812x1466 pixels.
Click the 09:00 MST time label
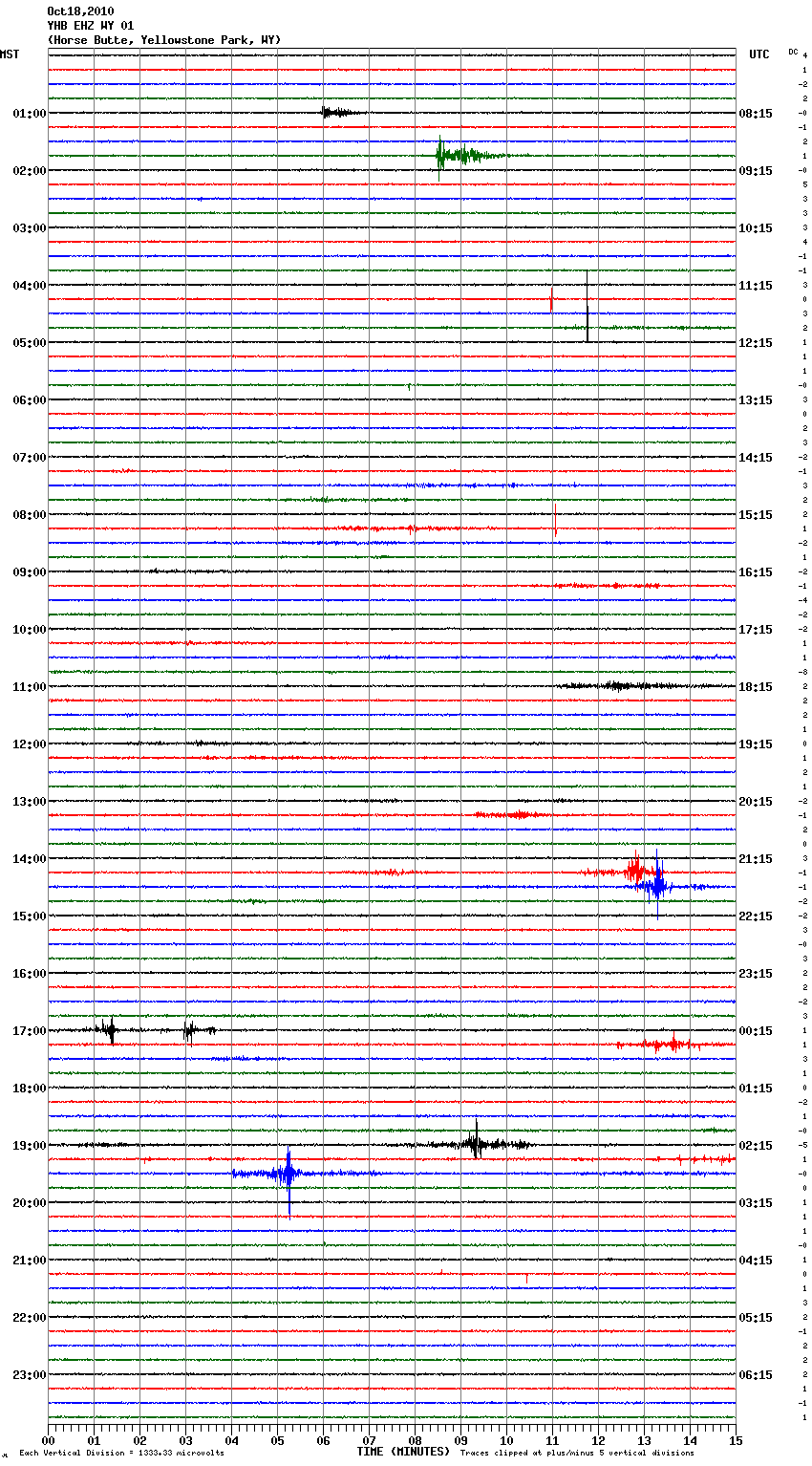point(29,572)
